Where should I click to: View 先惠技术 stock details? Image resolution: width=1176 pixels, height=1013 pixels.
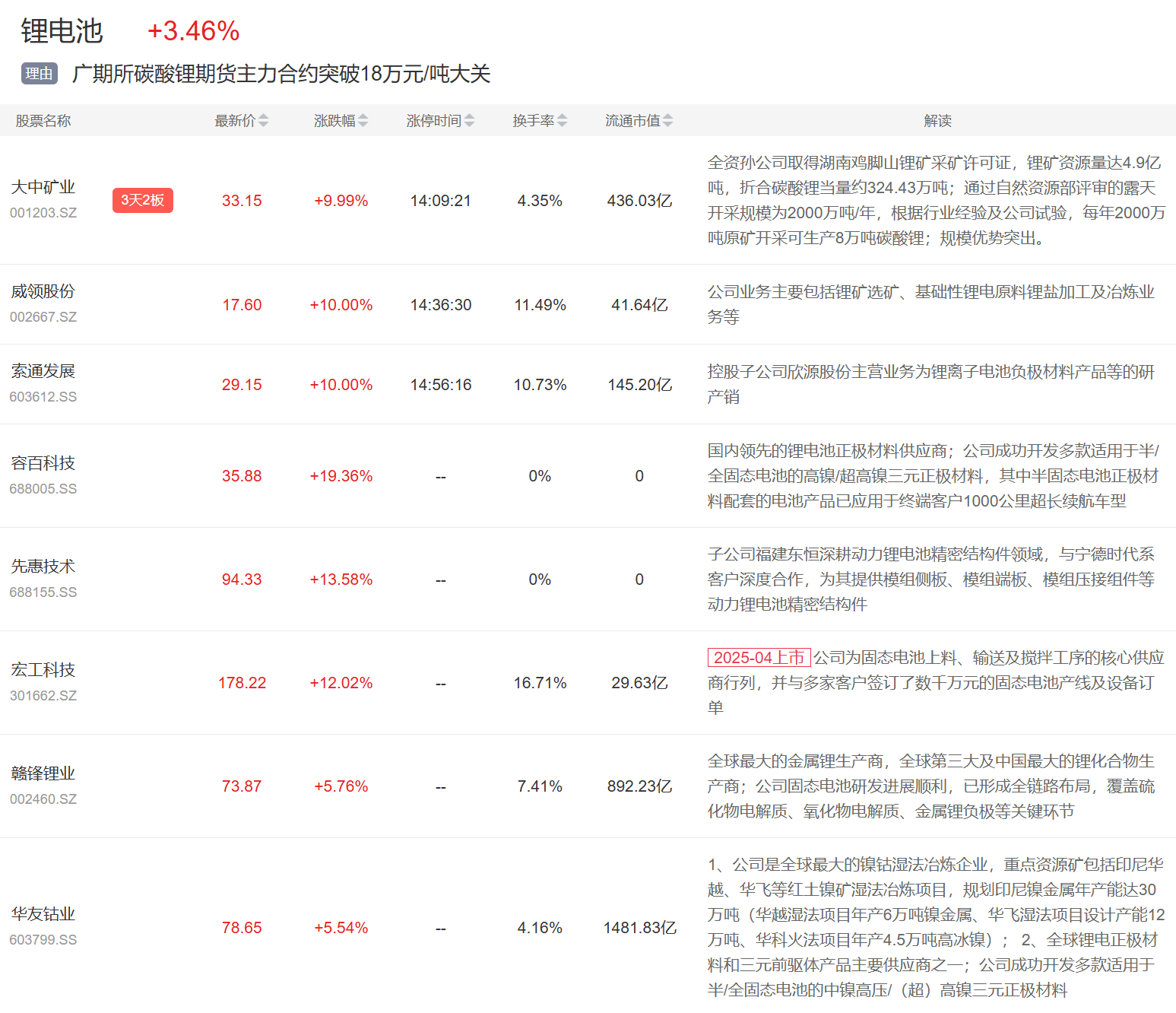[43, 567]
